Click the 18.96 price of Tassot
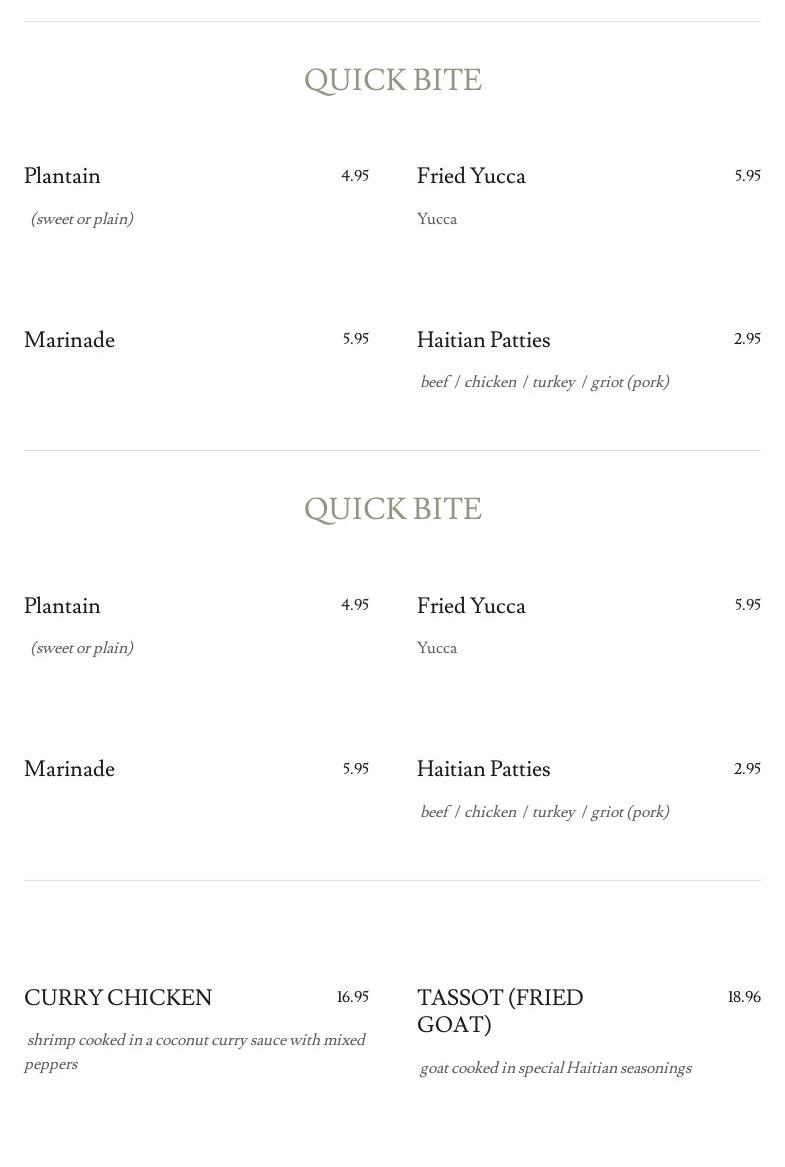Screen dimensions: 785x1167 pyautogui.click(x=744, y=997)
